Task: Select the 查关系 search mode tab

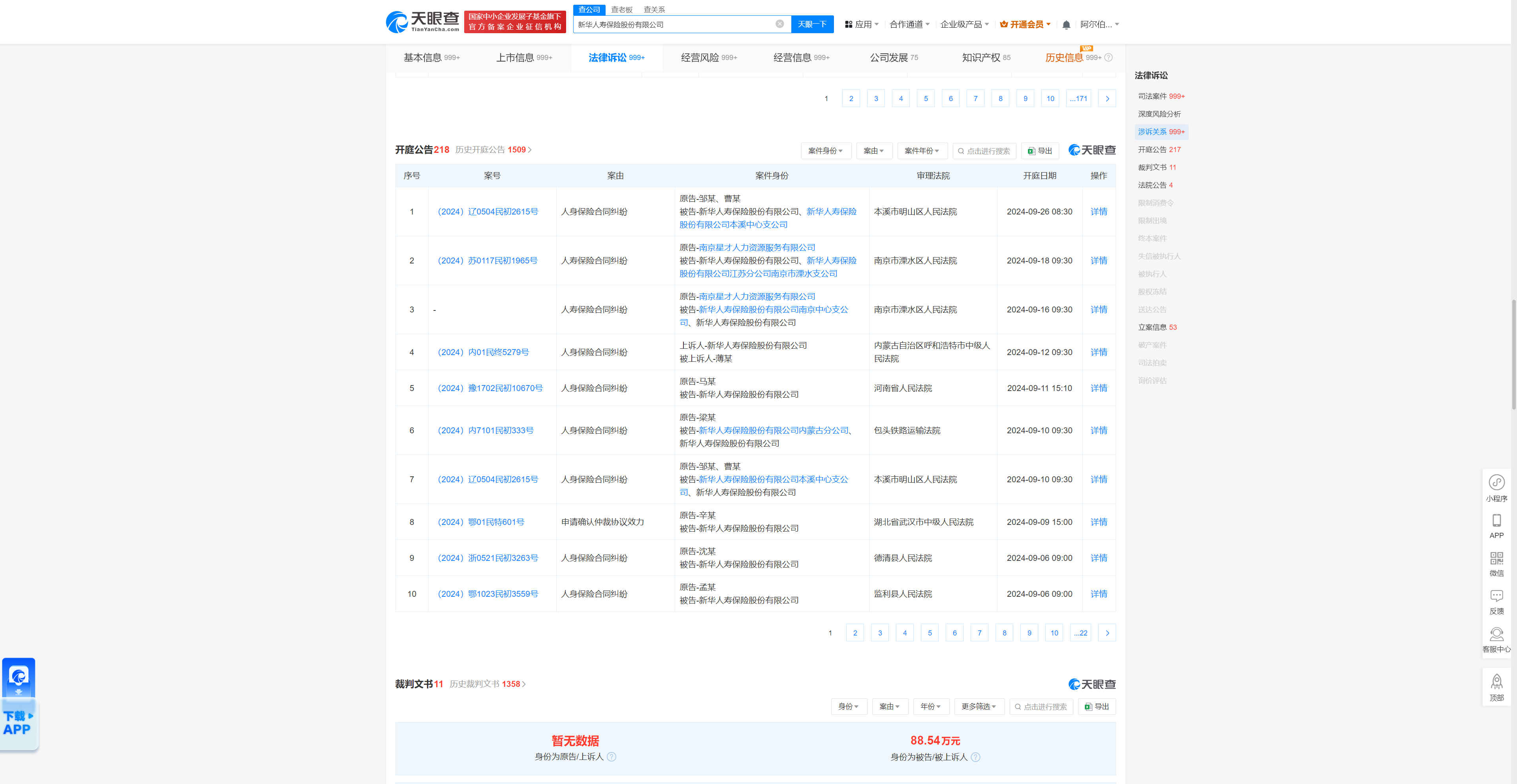Action: pos(654,9)
